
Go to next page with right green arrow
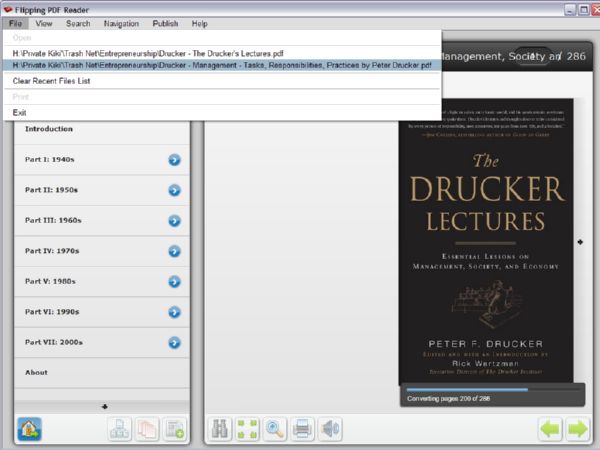(577, 429)
